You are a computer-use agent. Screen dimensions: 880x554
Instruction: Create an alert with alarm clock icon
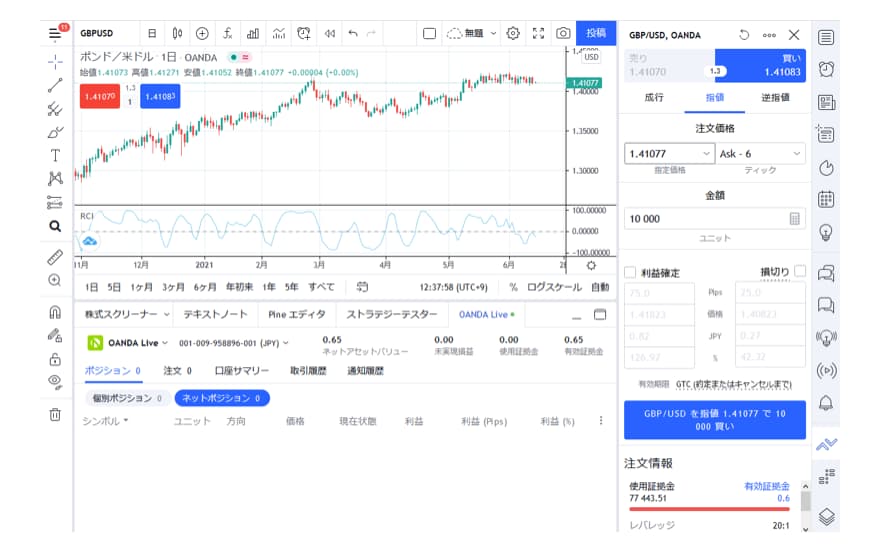click(304, 34)
